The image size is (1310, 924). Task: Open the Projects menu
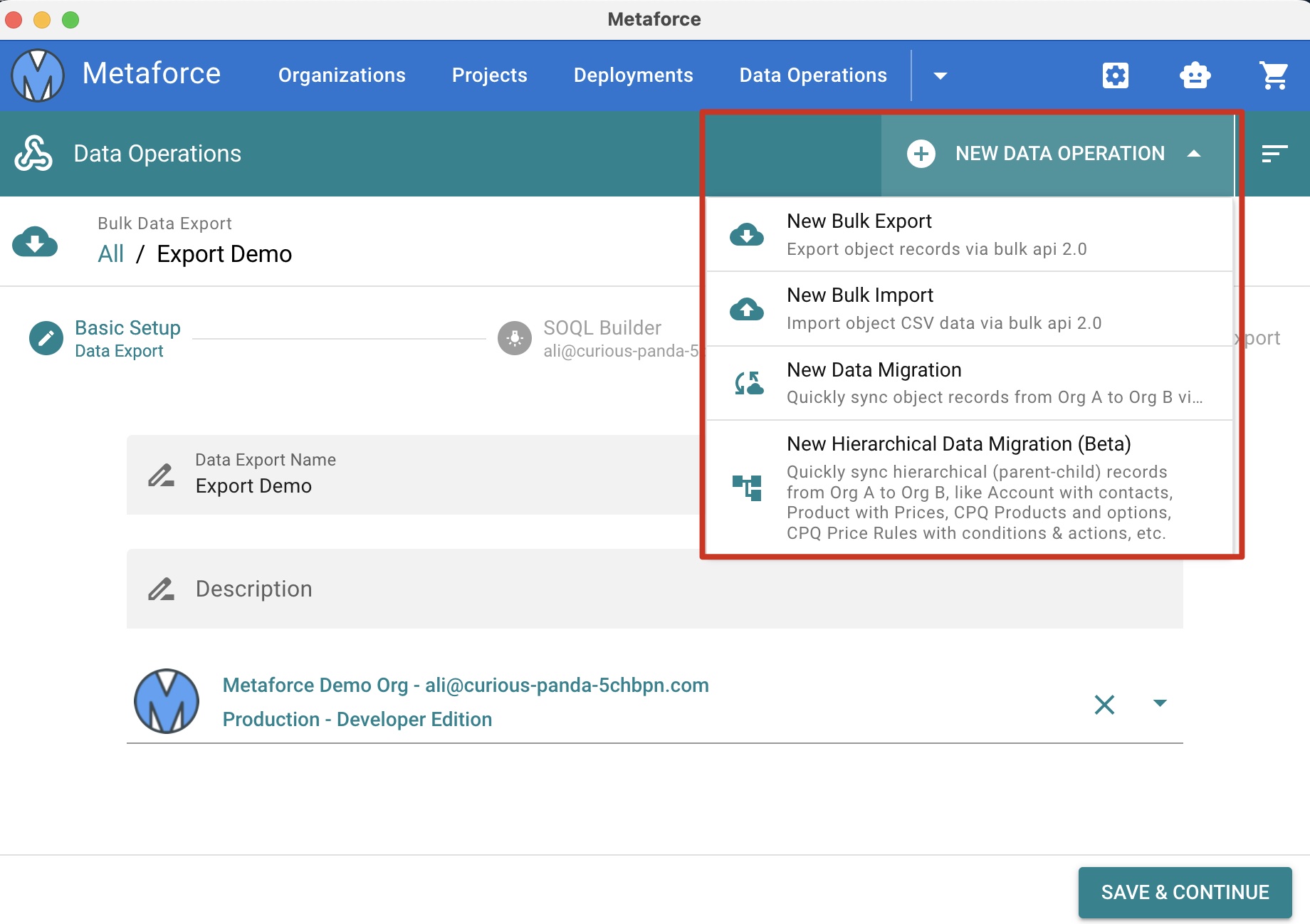click(490, 75)
